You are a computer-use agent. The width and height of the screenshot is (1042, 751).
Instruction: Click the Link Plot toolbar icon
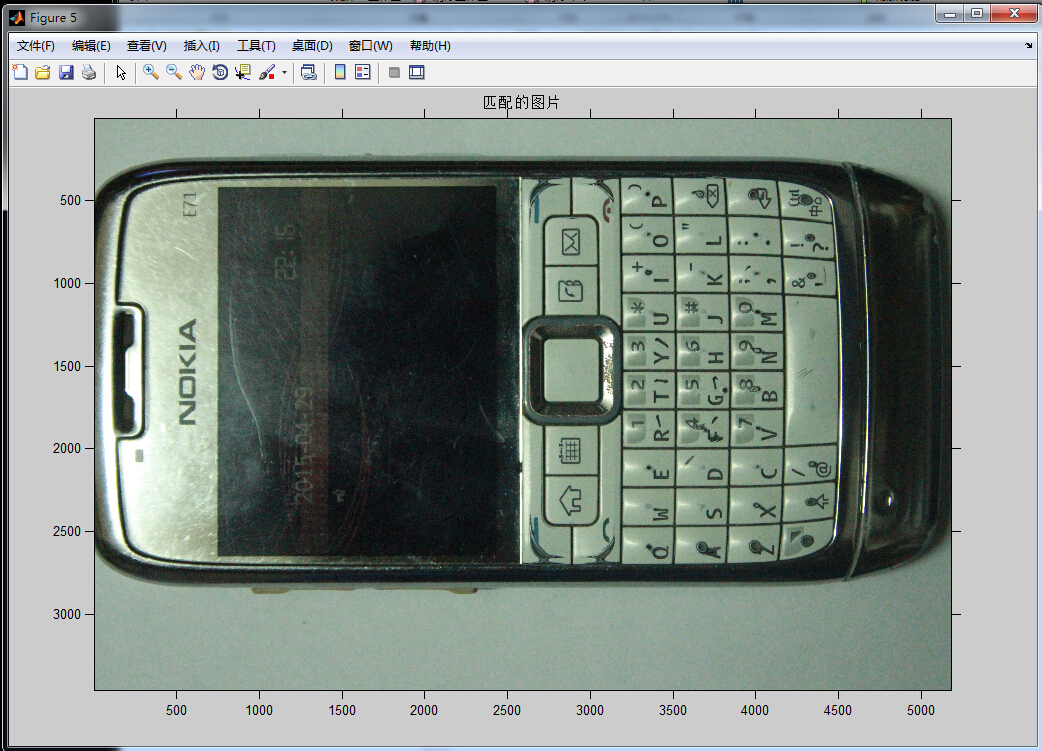point(308,72)
